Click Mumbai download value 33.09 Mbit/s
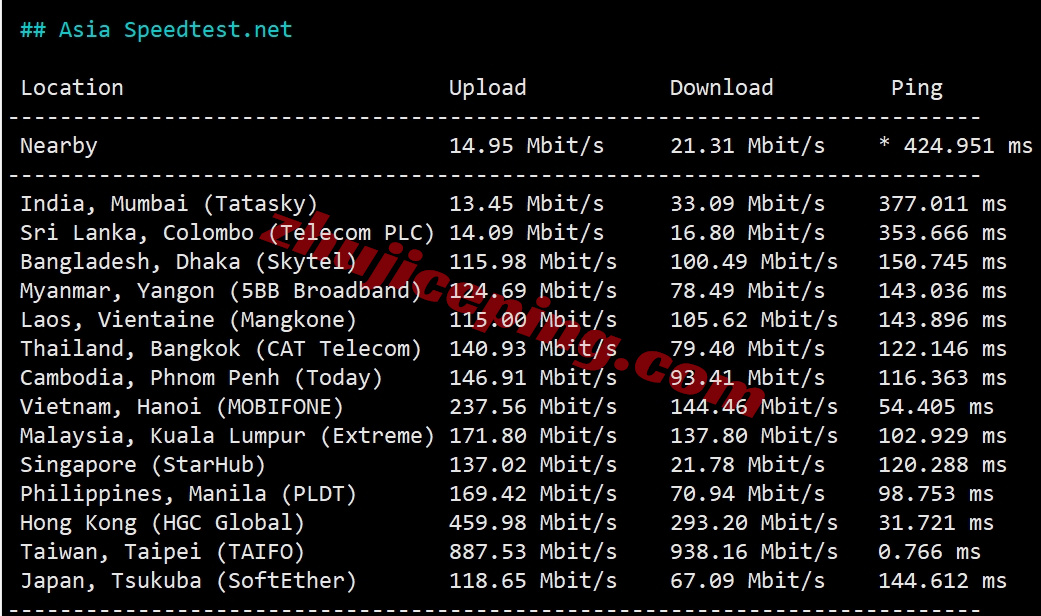Image resolution: width=1041 pixels, height=616 pixels. (x=747, y=204)
